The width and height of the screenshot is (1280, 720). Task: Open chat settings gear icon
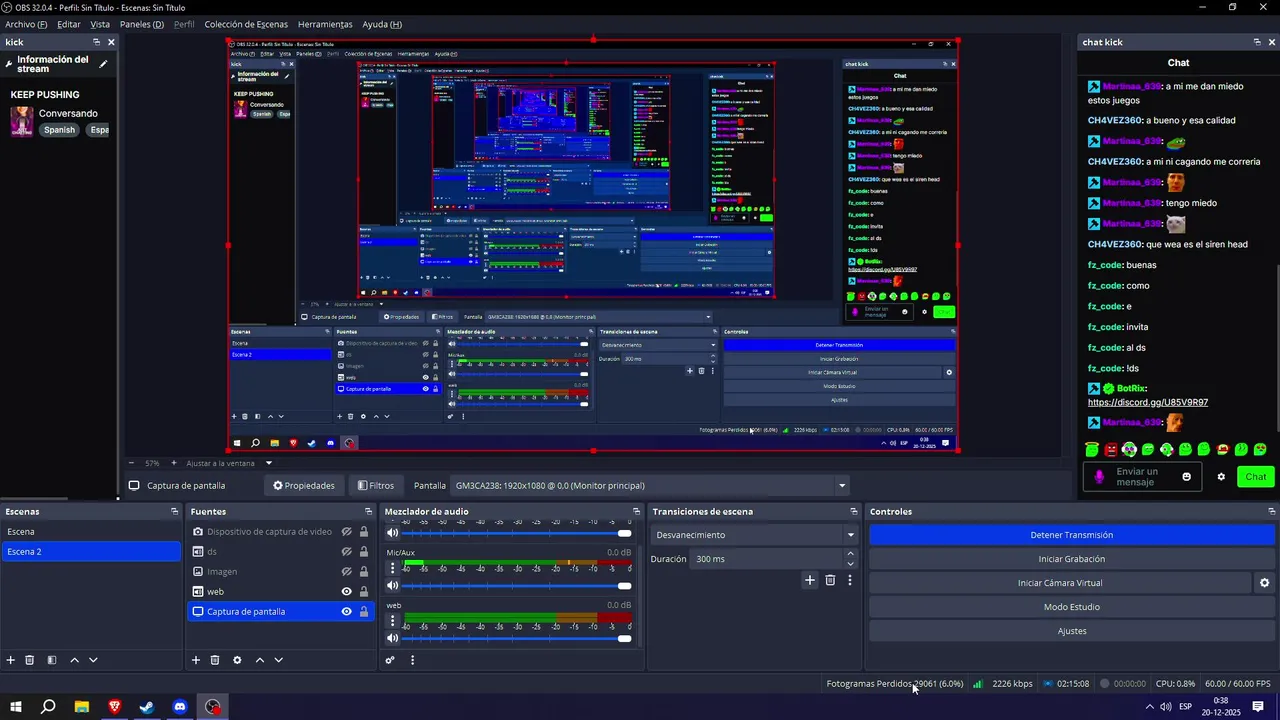tap(1221, 477)
